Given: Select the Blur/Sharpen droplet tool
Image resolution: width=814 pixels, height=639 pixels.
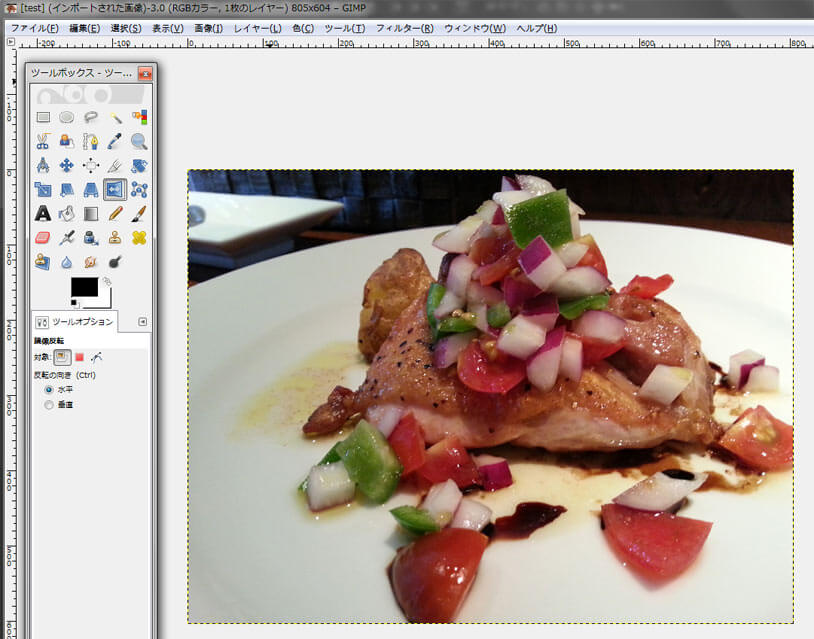Looking at the screenshot, I should tap(66, 262).
